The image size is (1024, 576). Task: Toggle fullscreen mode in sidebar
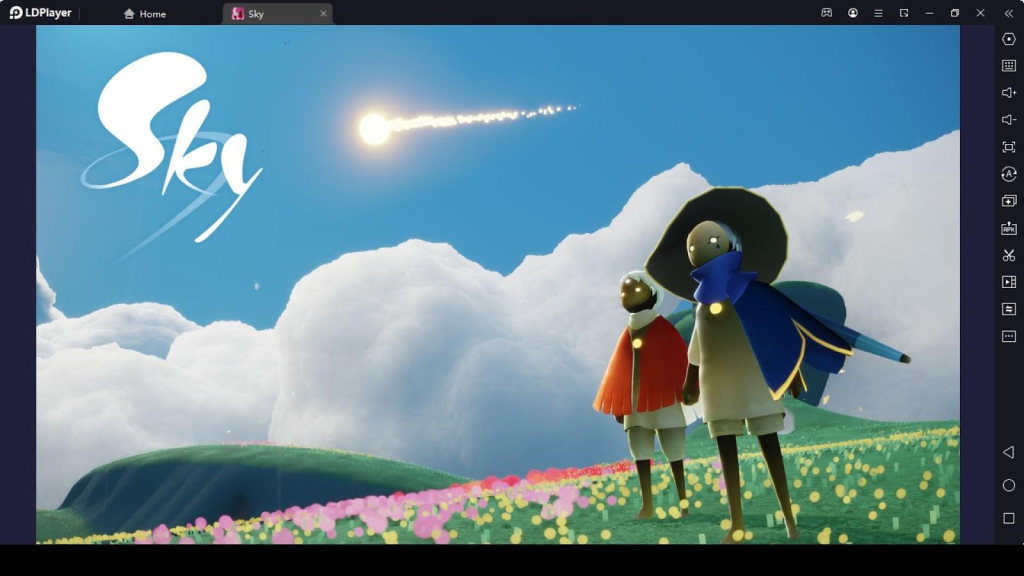tap(1008, 147)
